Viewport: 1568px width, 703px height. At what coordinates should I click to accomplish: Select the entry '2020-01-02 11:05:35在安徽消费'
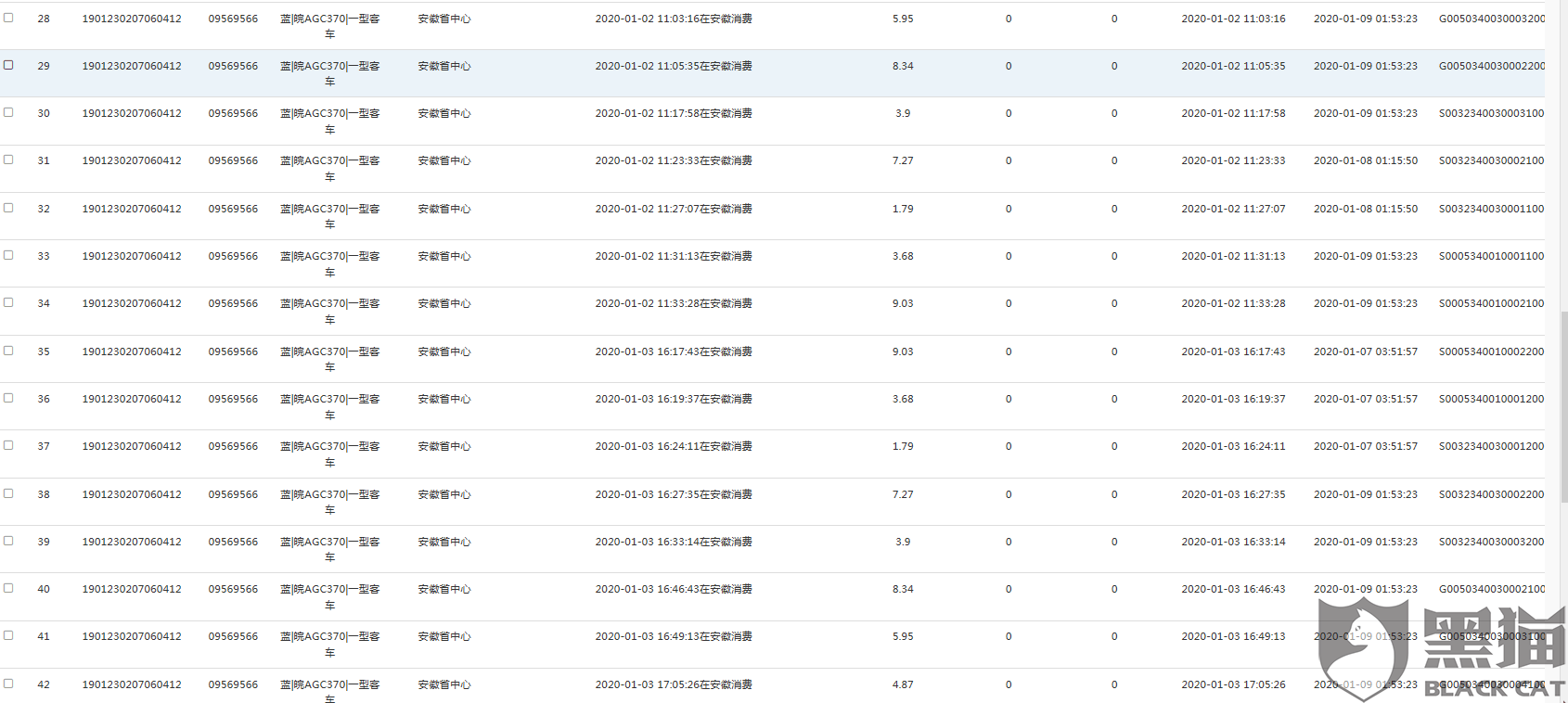674,66
